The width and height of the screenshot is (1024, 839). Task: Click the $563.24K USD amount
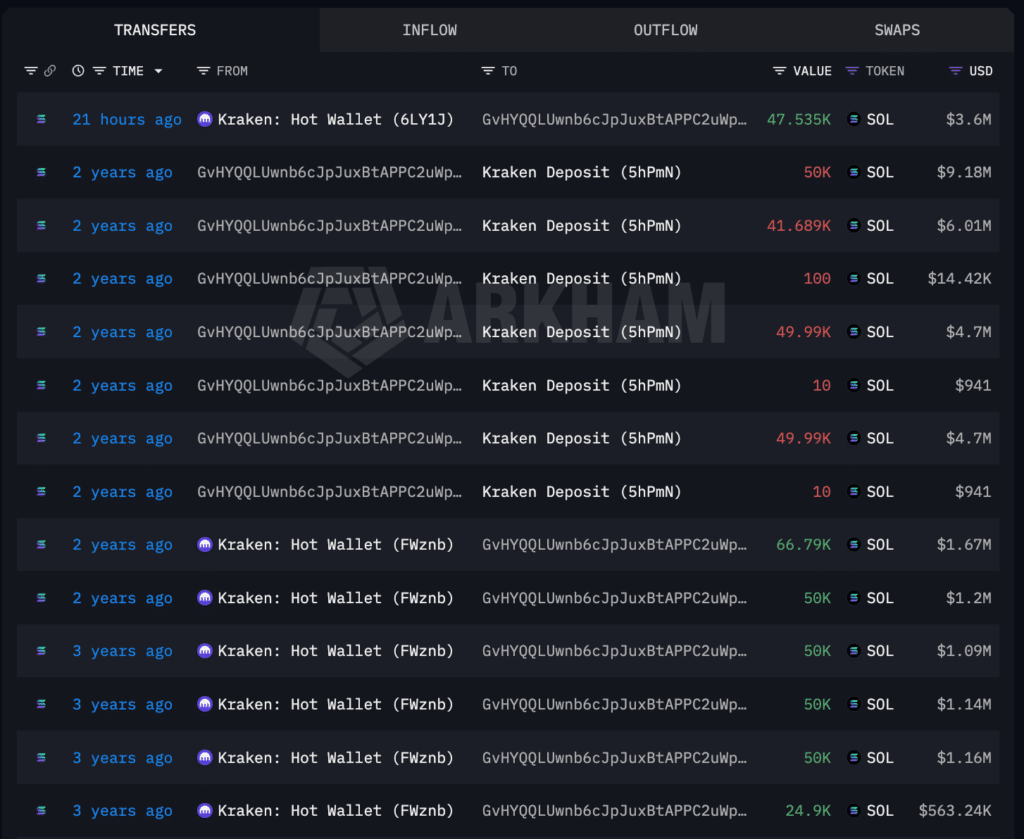955,810
